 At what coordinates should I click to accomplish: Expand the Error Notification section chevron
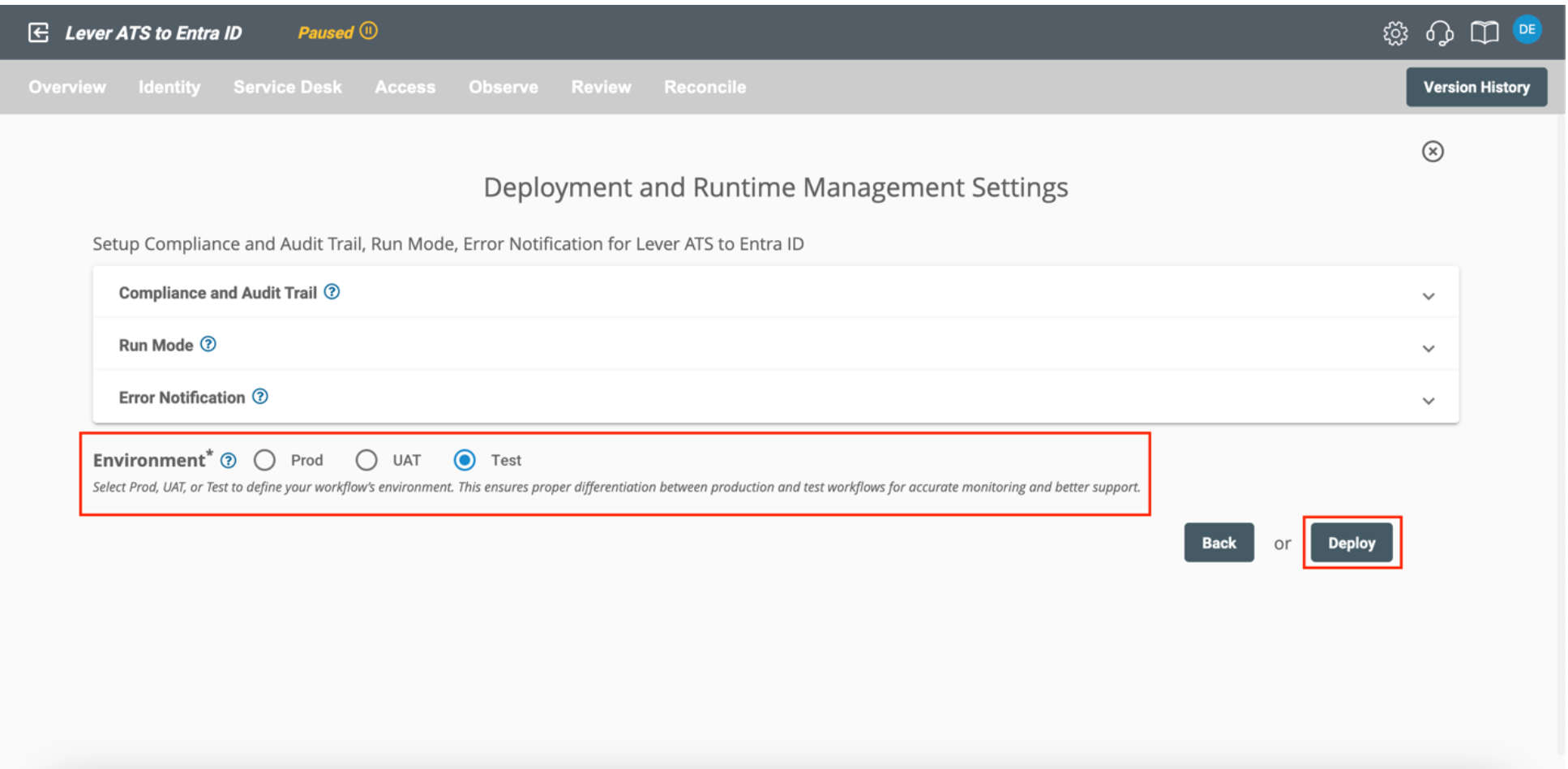[x=1428, y=401]
